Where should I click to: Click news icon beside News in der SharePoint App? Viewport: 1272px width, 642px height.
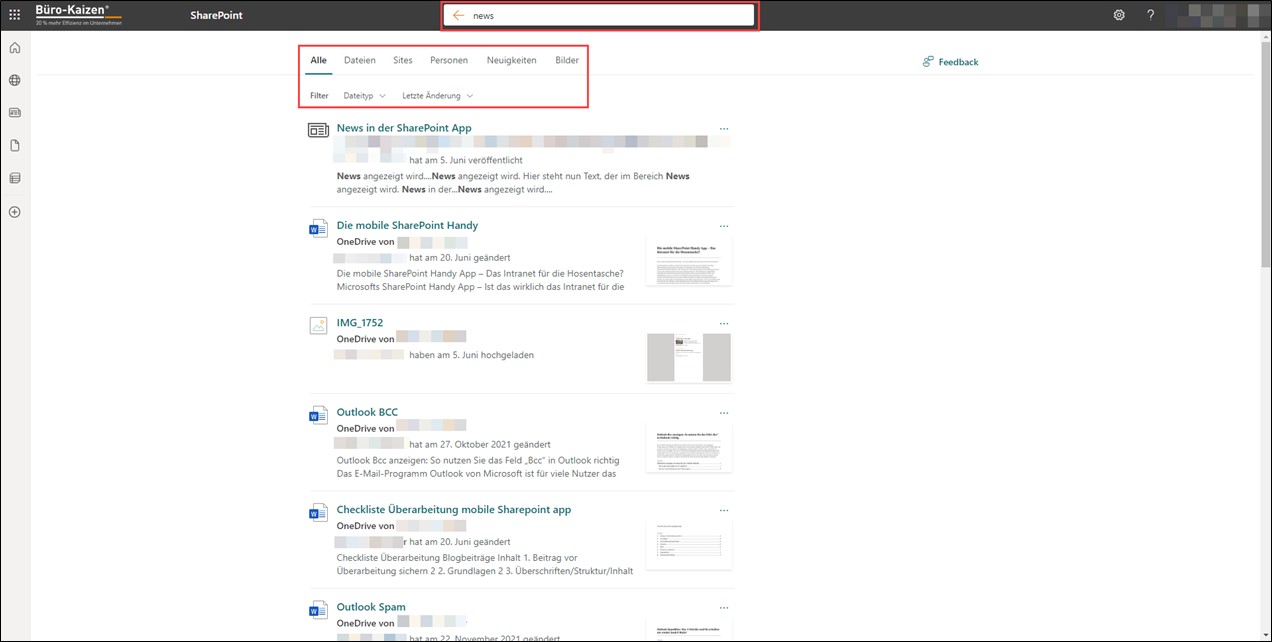click(318, 130)
